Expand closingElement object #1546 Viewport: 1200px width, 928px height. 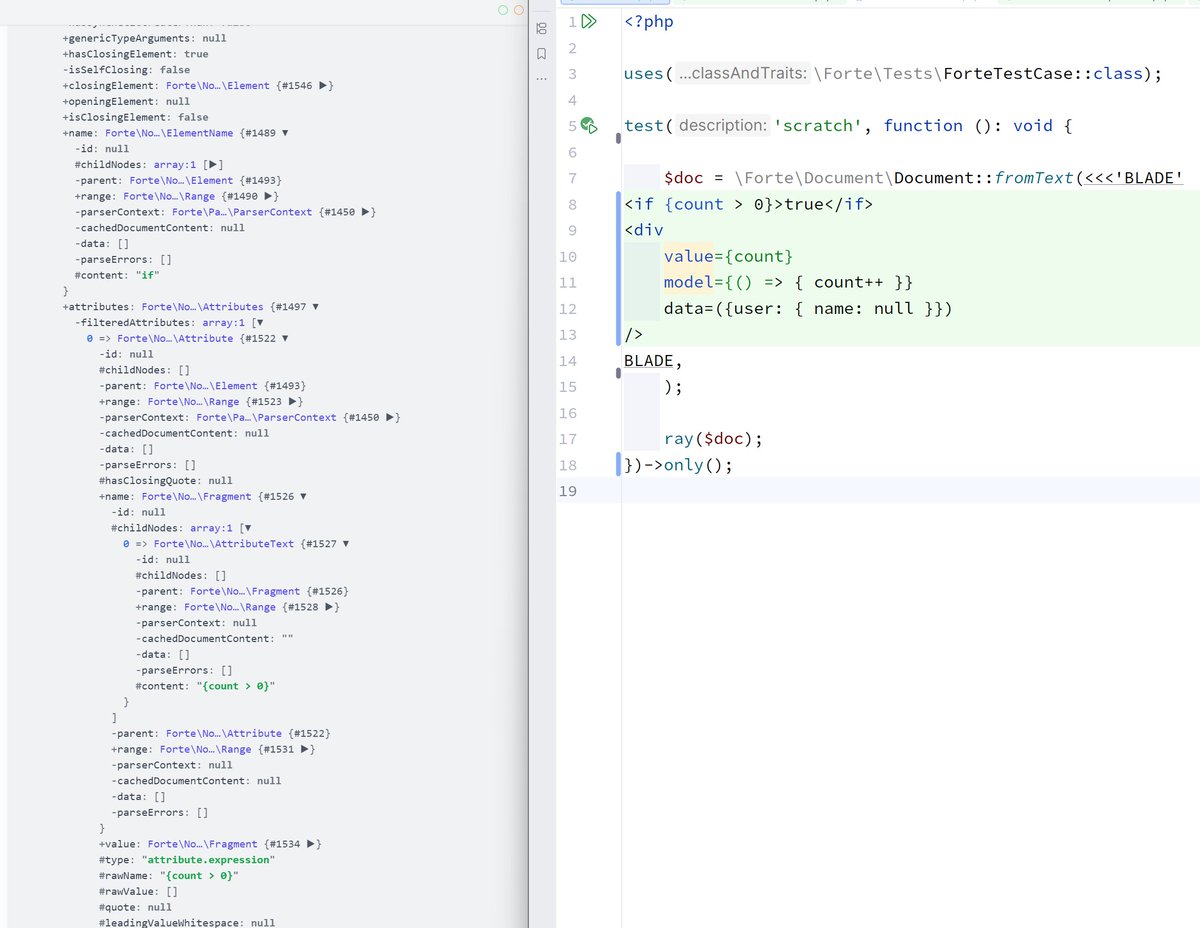click(x=323, y=86)
